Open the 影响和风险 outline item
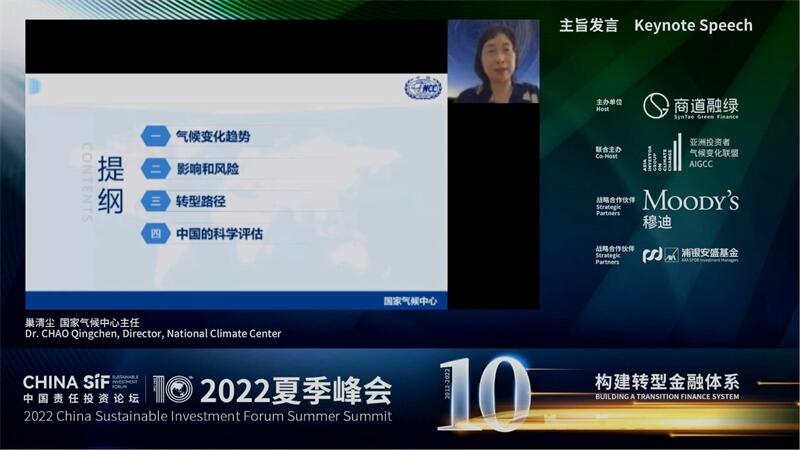Image resolution: width=800 pixels, height=450 pixels. (208, 169)
